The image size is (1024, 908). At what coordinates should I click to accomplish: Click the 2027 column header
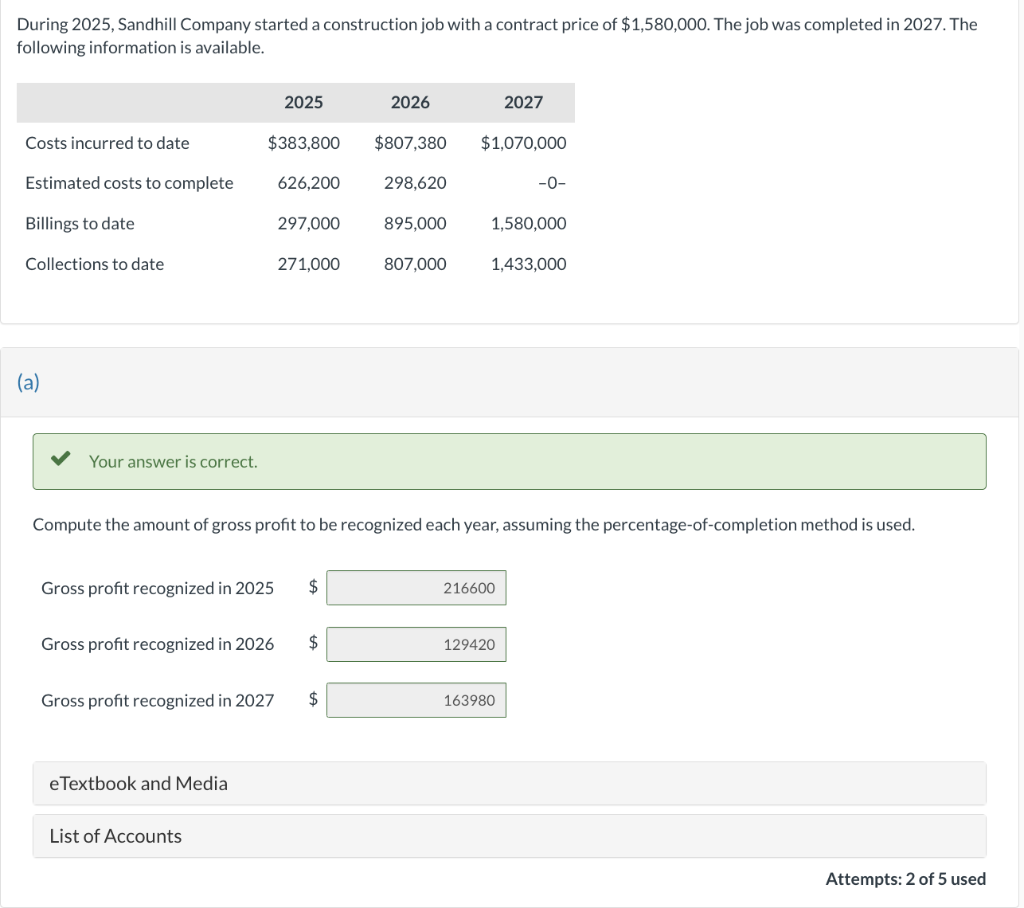pyautogui.click(x=523, y=103)
